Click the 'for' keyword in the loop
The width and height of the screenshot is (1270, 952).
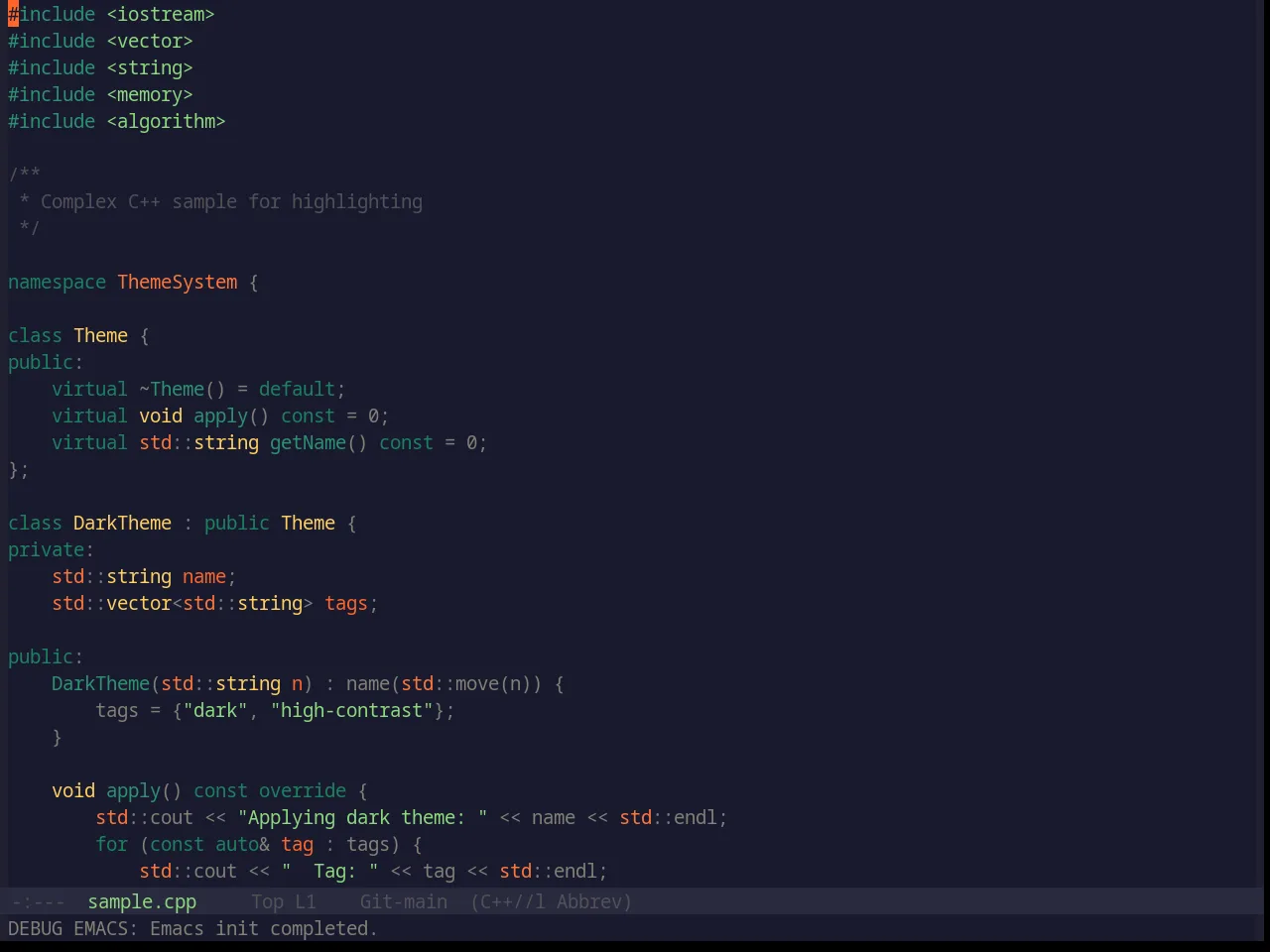point(111,844)
